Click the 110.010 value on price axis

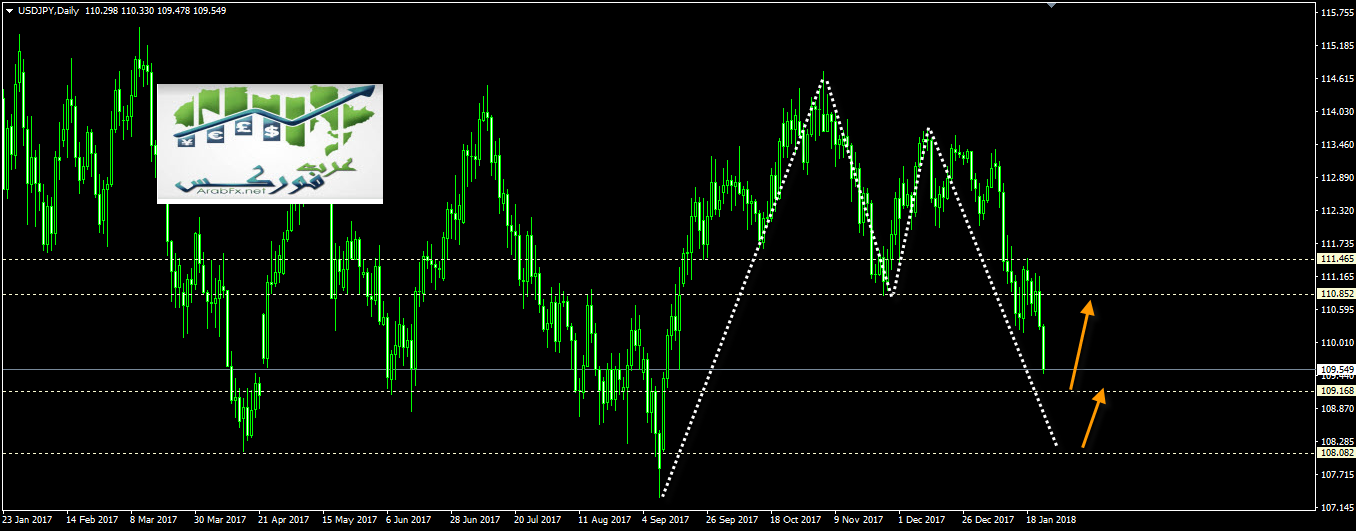point(1337,343)
